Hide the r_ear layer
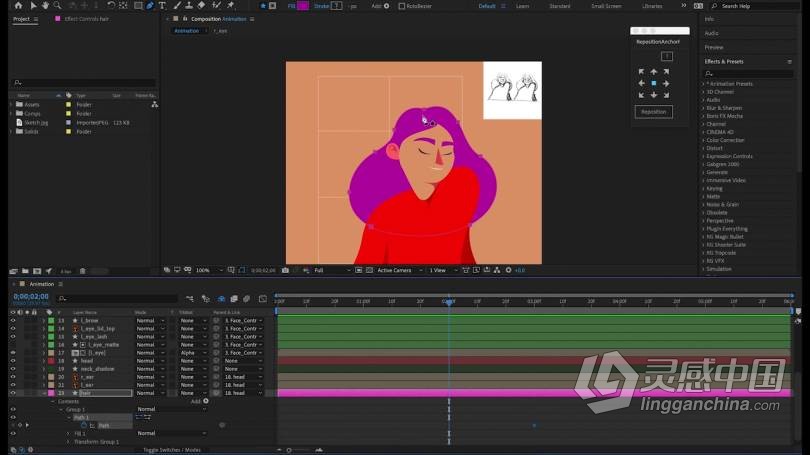The image size is (810, 455). pyautogui.click(x=13, y=377)
